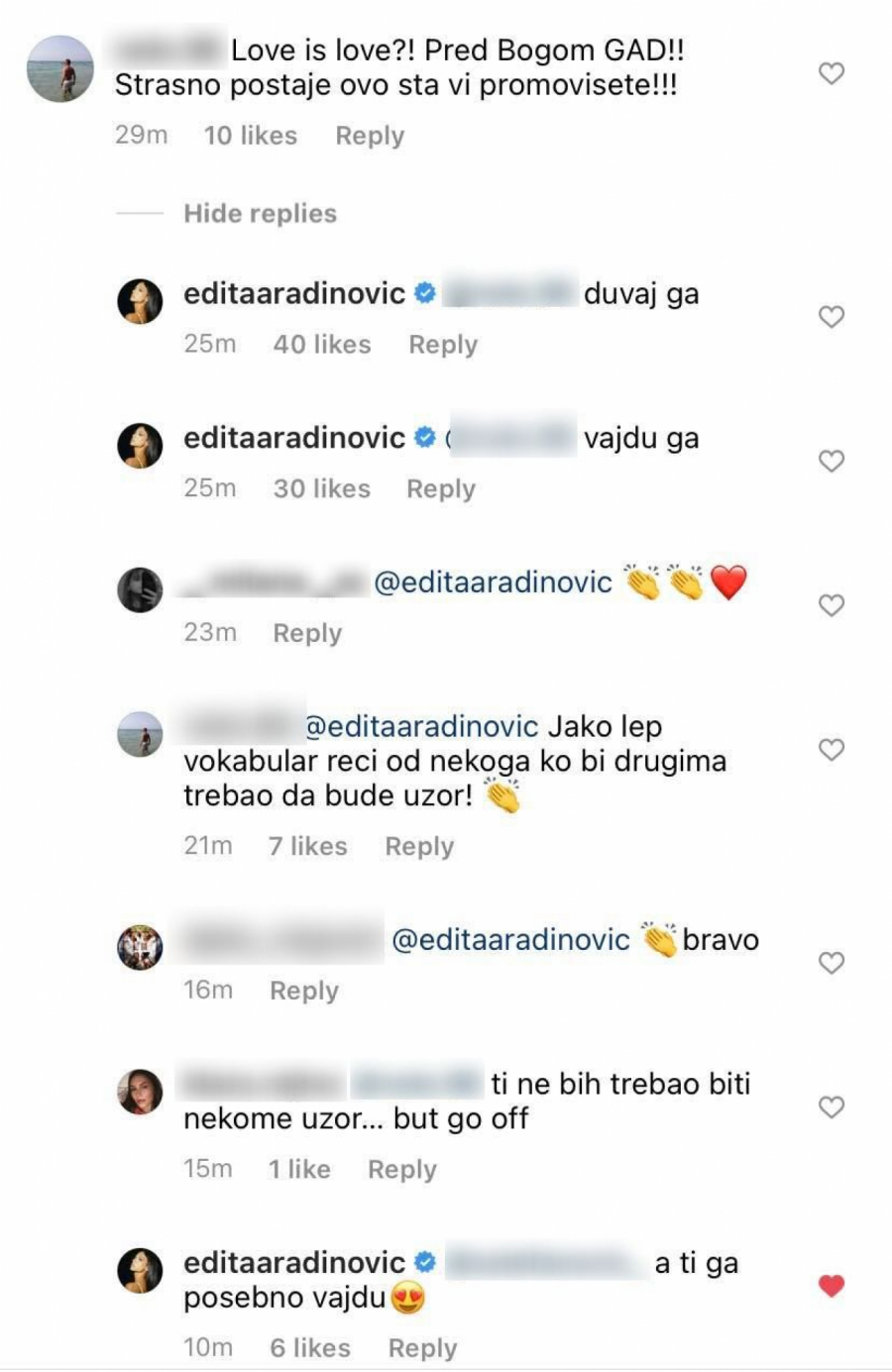
Task: Reply to the top comment with 10 likes
Action: [x=370, y=136]
